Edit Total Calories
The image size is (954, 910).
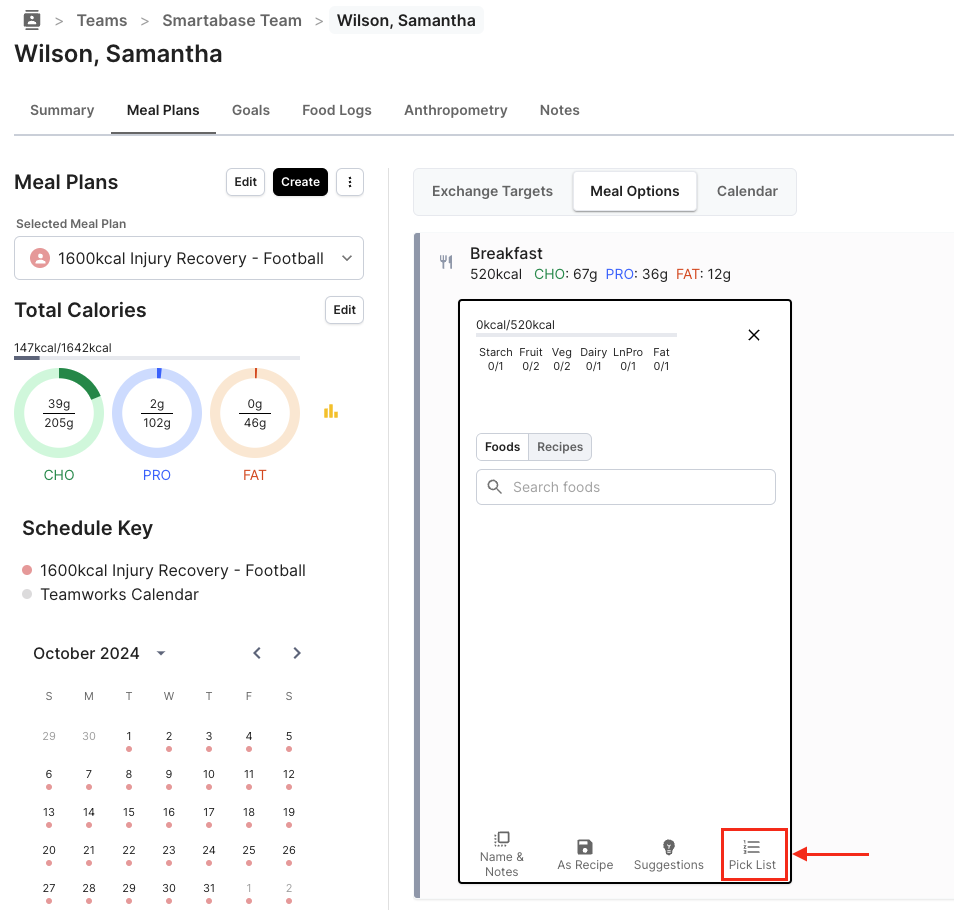click(x=344, y=310)
